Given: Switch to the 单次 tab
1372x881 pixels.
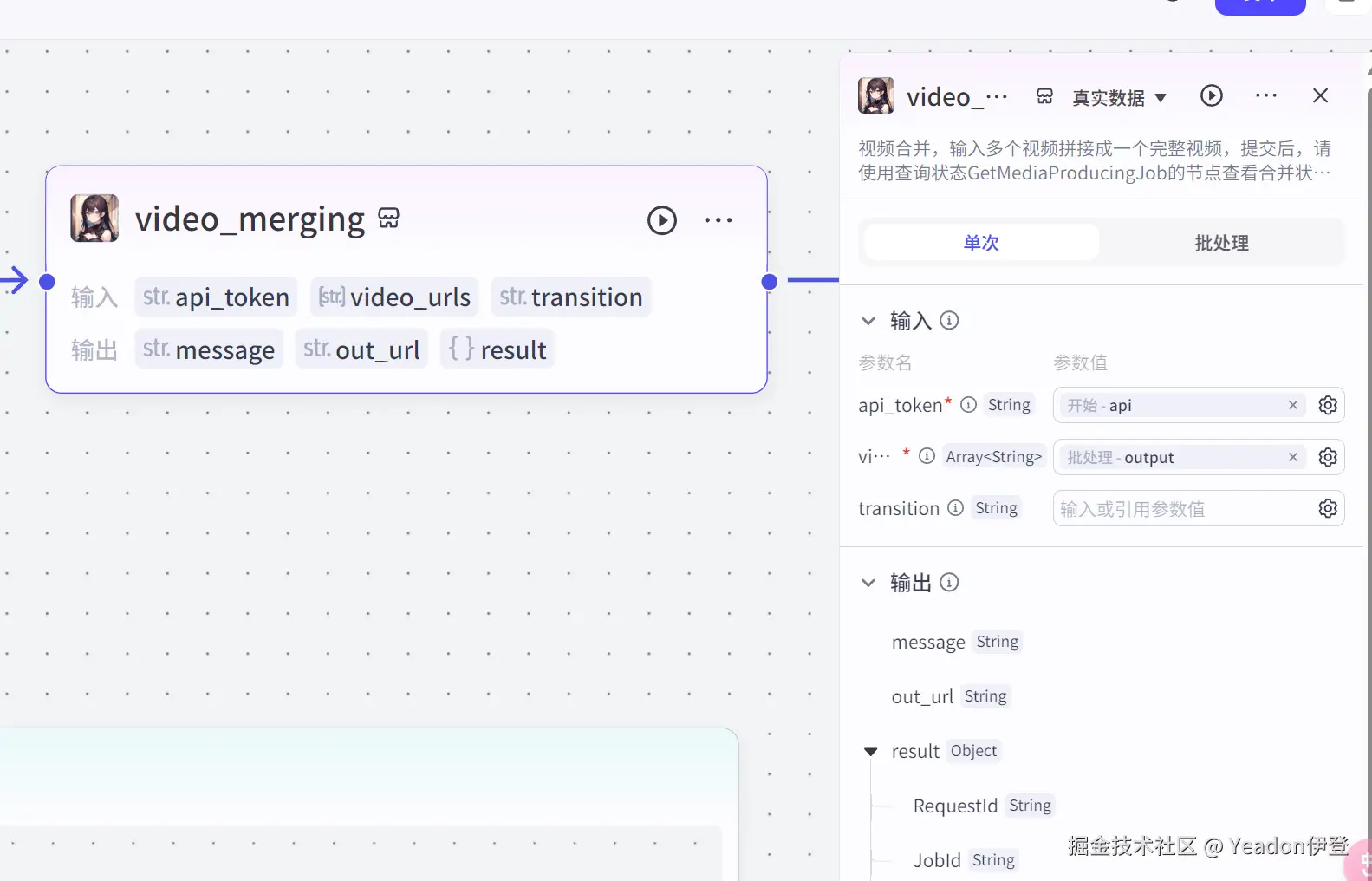Looking at the screenshot, I should coord(981,243).
